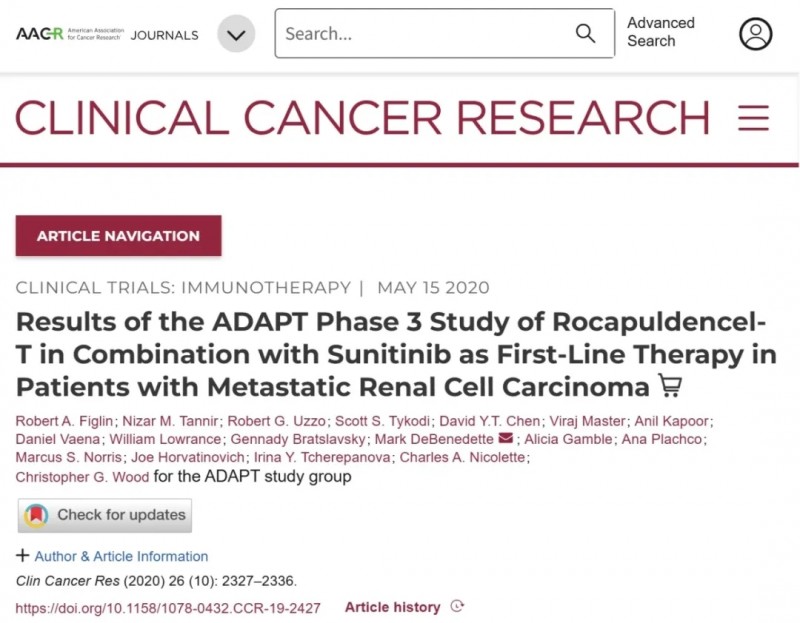Open the Article Navigation menu
800x623 pixels.
[x=118, y=236]
